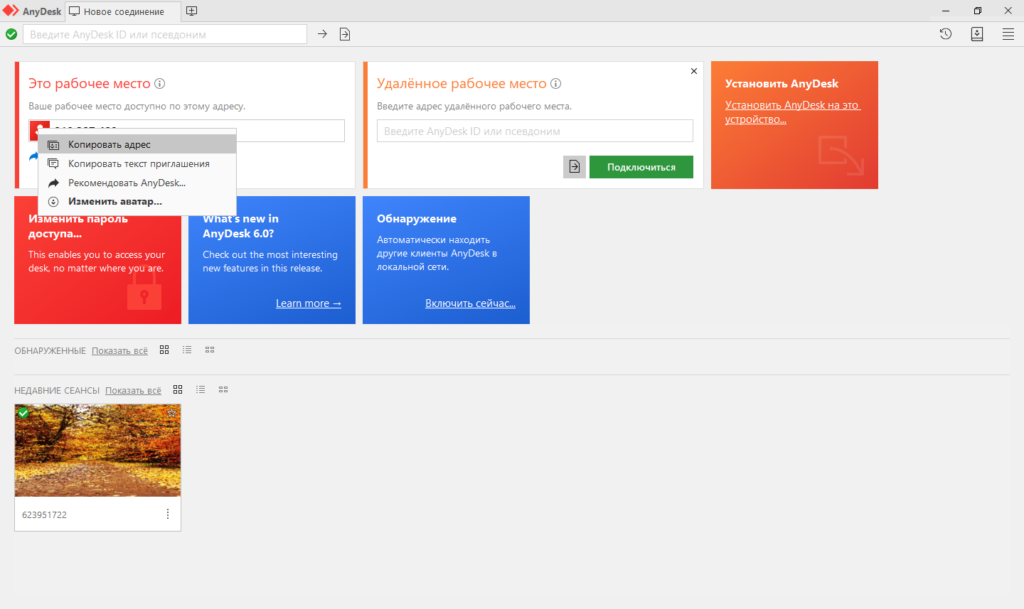Click the connect arrow in top address bar
The width and height of the screenshot is (1024, 609).
[x=322, y=34]
